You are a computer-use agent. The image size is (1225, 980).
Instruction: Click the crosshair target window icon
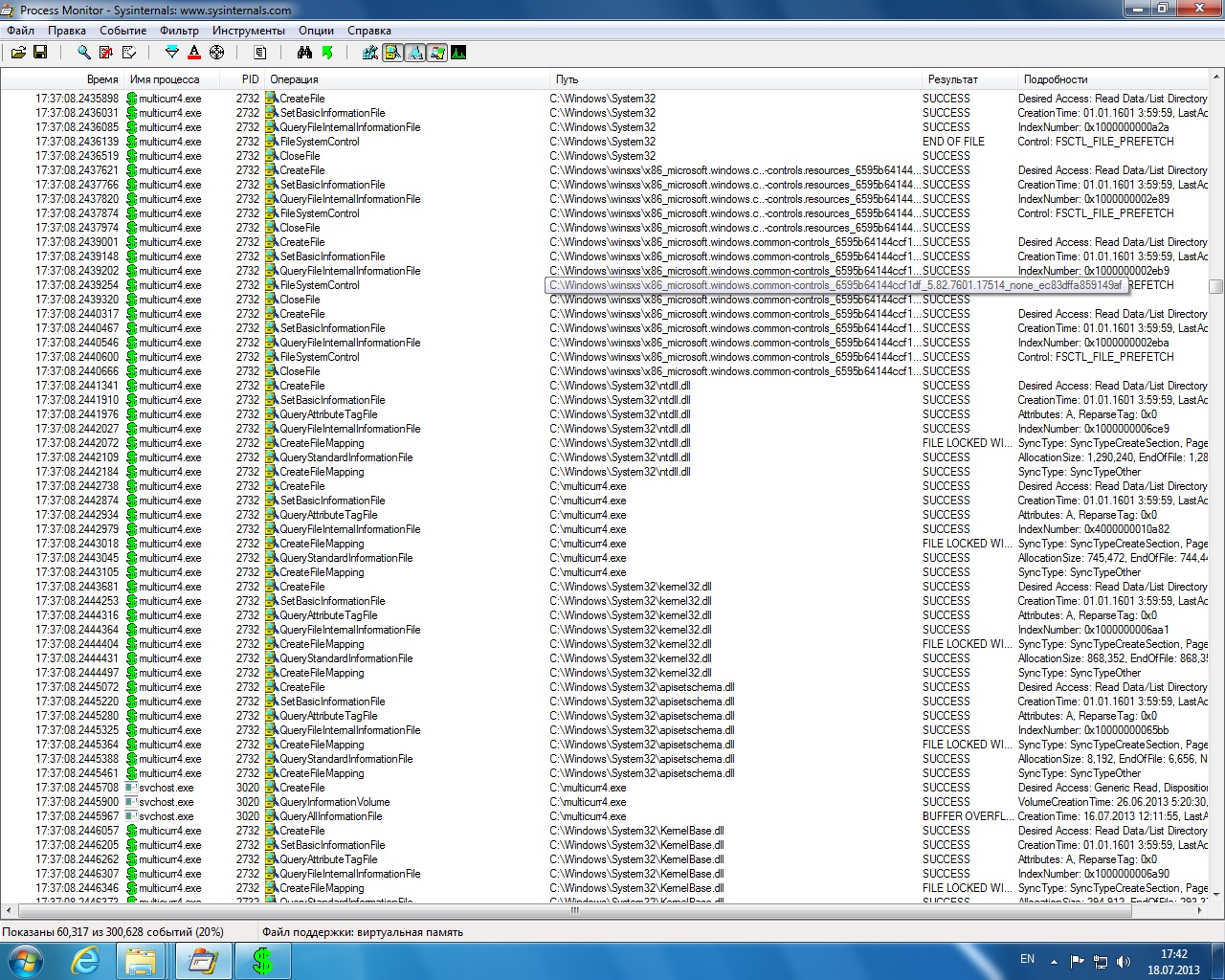[x=217, y=53]
